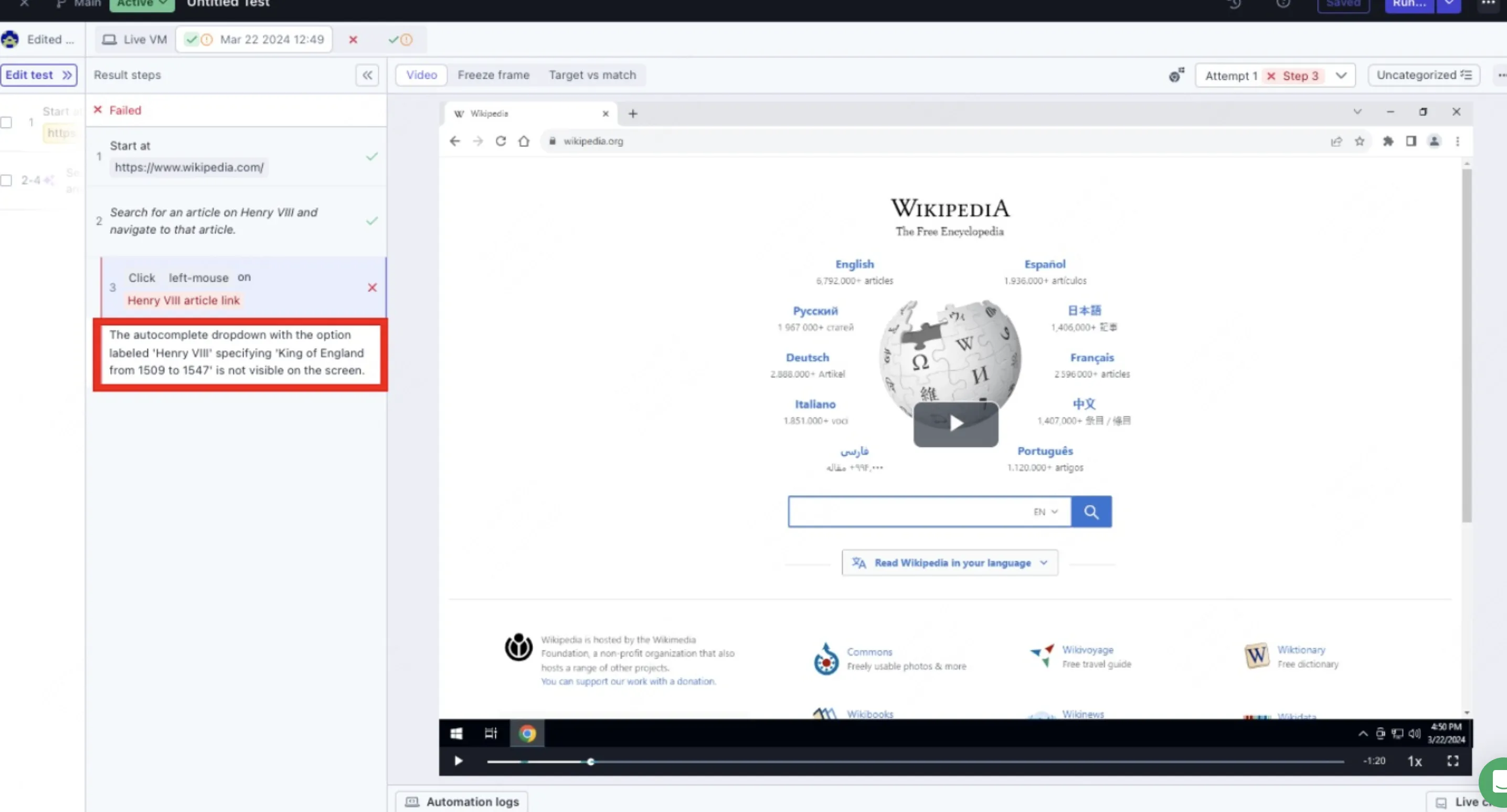
Task: Click the blue Wikipedia search magnifier button
Action: coord(1091,512)
